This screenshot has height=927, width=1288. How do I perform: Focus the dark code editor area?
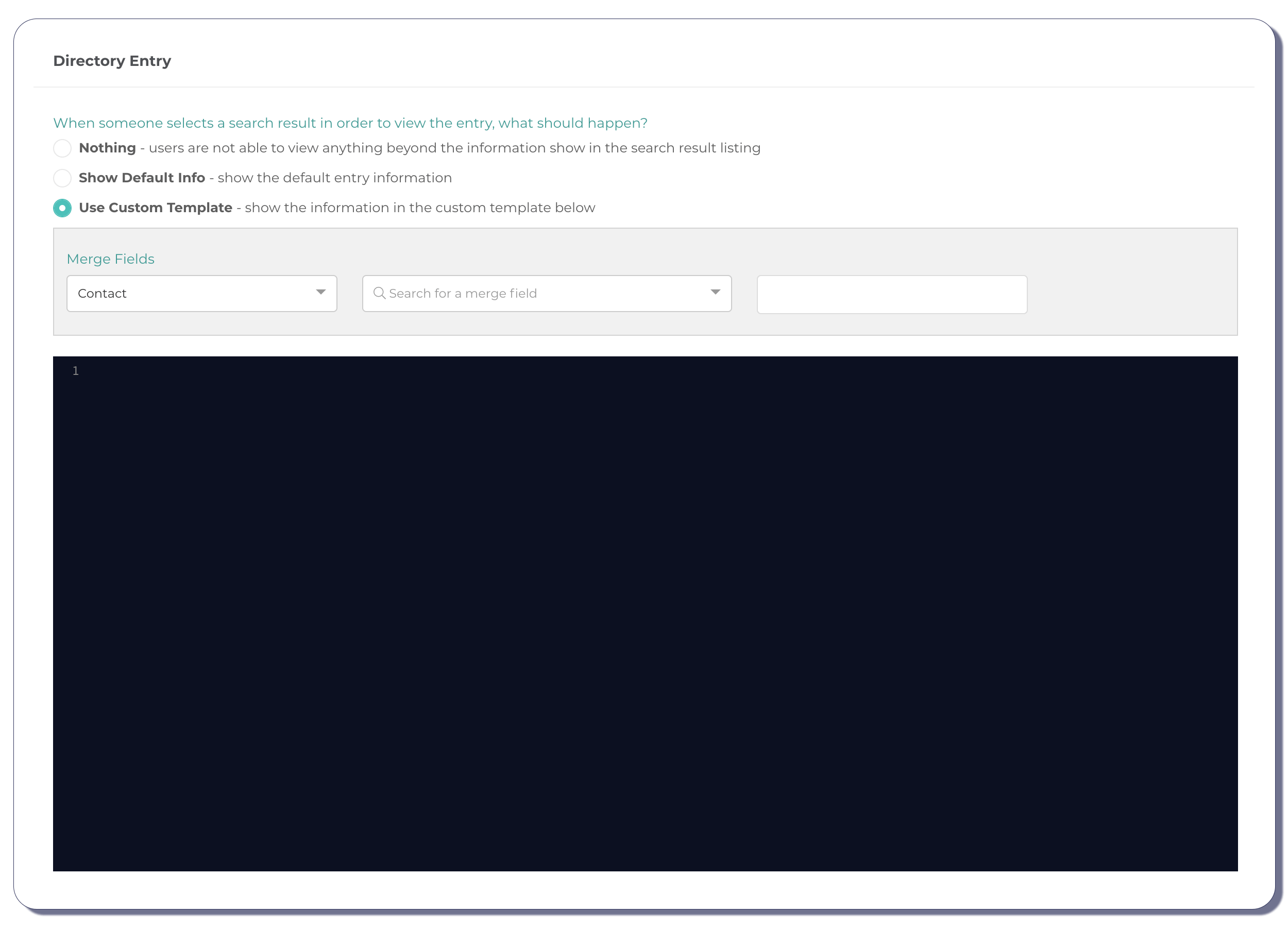point(645,613)
